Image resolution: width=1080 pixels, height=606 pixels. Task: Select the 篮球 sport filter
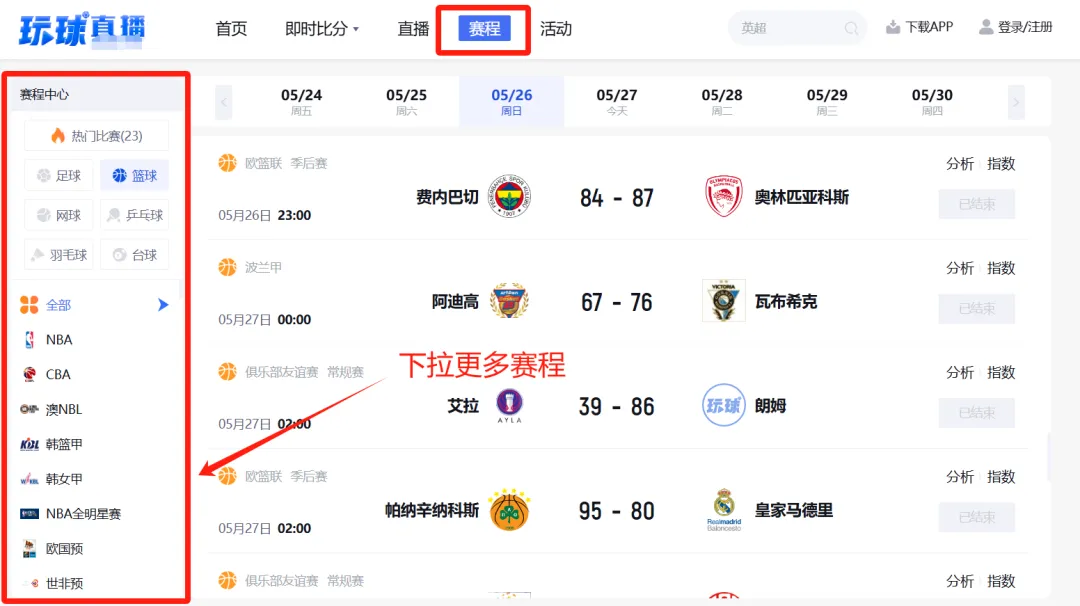coord(134,176)
